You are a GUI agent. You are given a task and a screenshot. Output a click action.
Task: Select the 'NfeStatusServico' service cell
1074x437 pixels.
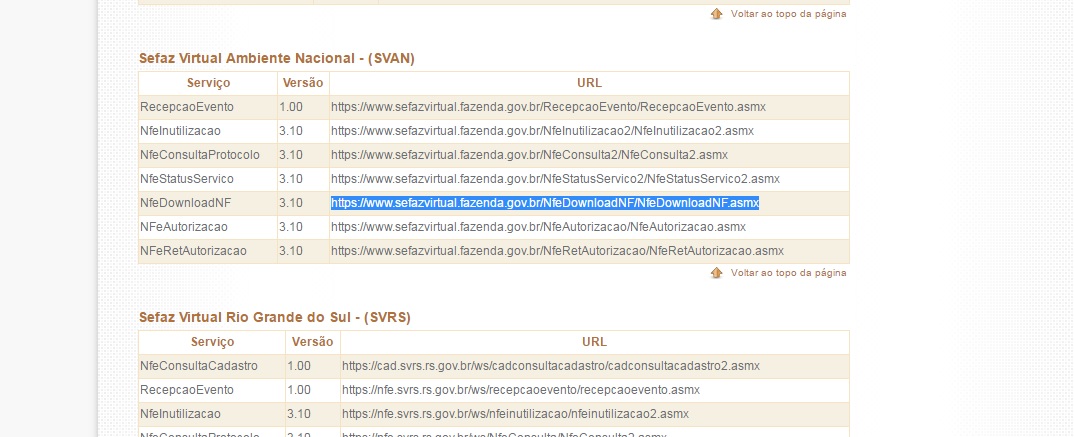[x=208, y=179]
